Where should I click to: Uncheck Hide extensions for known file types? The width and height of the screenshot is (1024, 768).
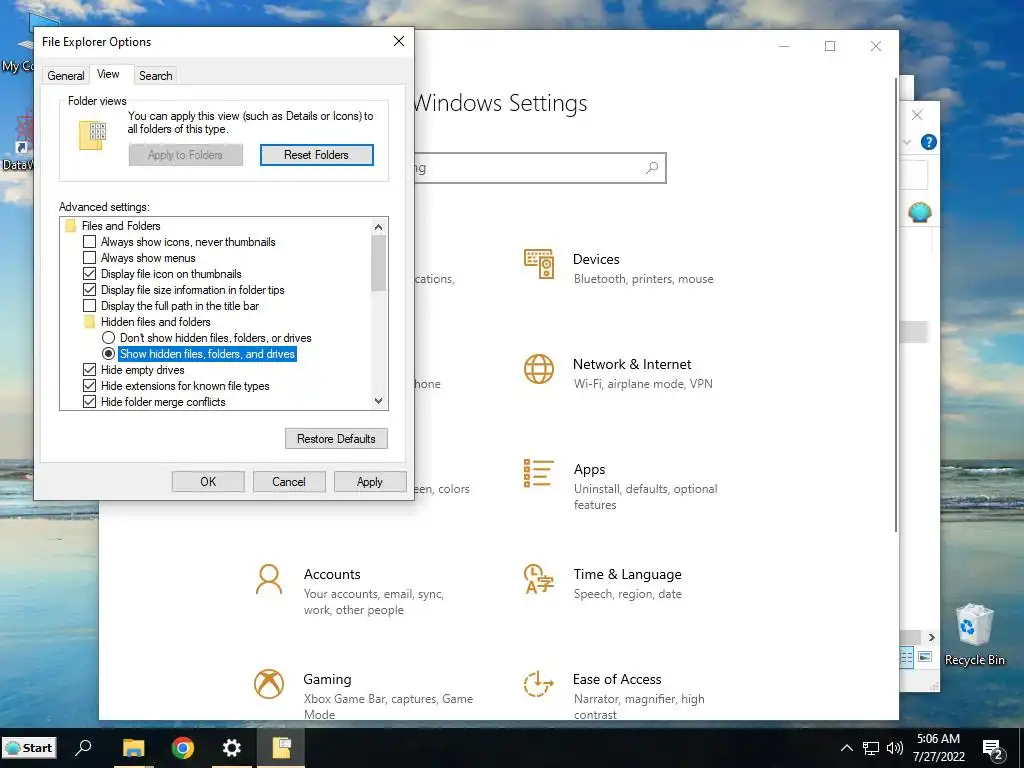pos(89,386)
